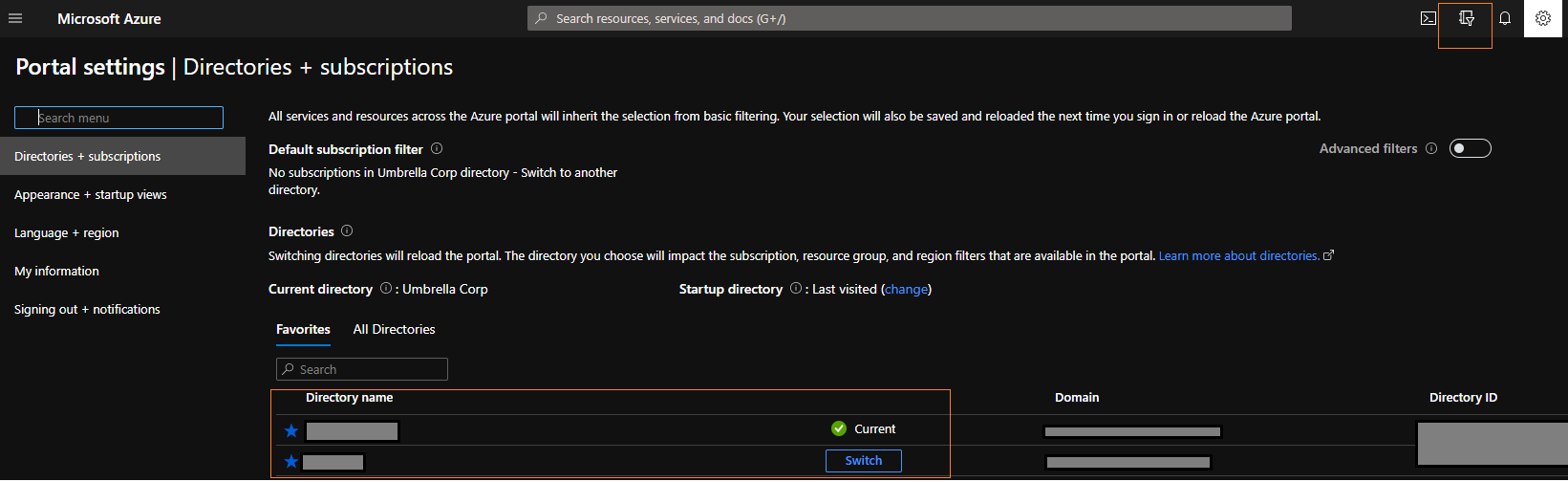Click the Portal settings title

point(90,67)
